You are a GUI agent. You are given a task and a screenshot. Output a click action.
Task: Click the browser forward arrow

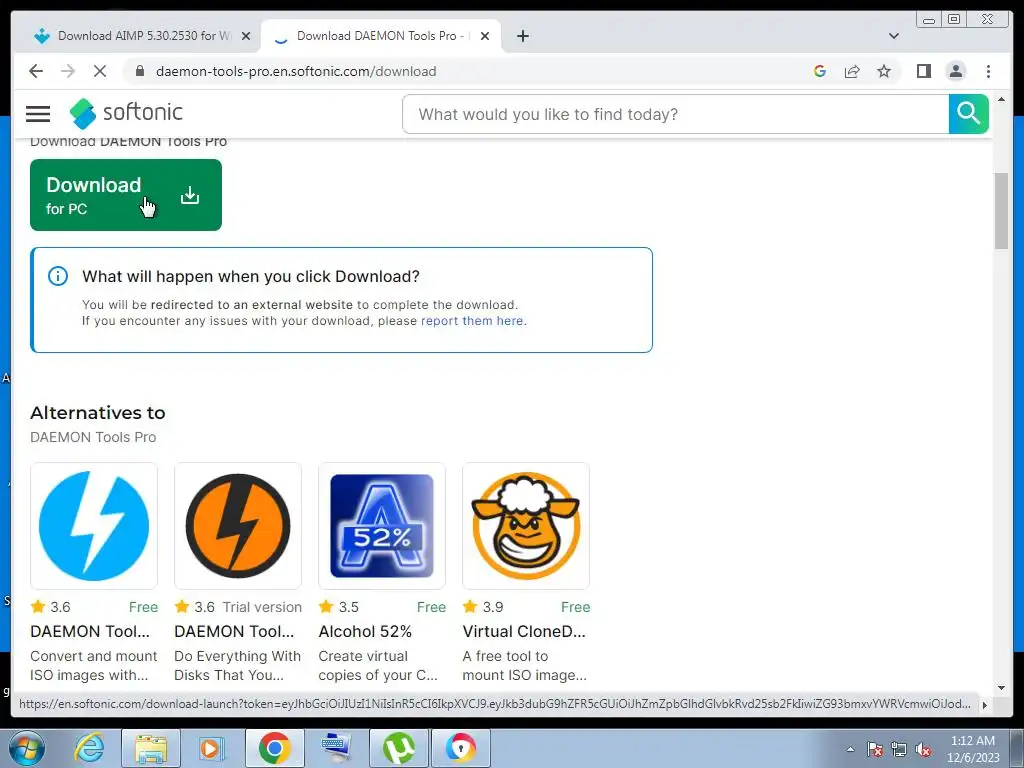[x=68, y=71]
